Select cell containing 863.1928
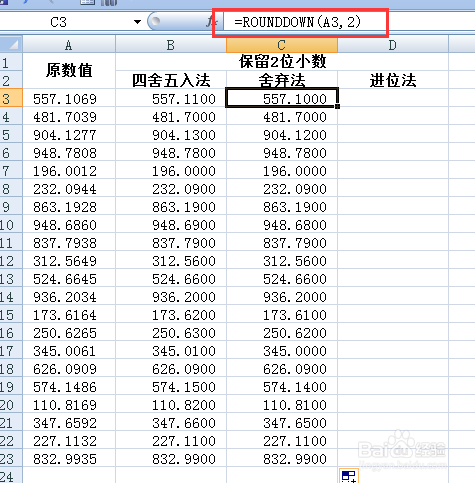475x483 pixels. pos(69,207)
